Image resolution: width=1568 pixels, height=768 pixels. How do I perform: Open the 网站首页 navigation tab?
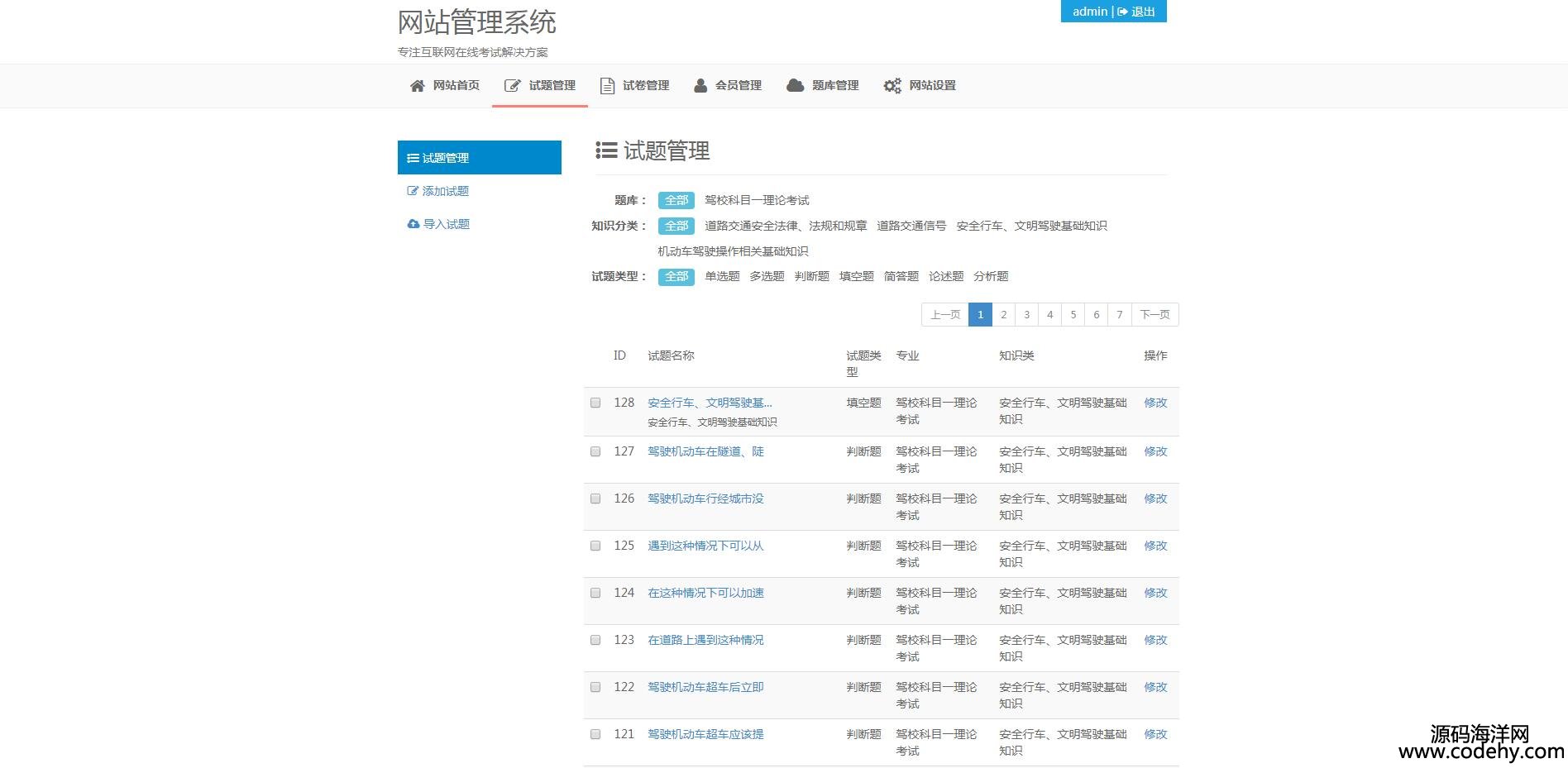pos(445,86)
